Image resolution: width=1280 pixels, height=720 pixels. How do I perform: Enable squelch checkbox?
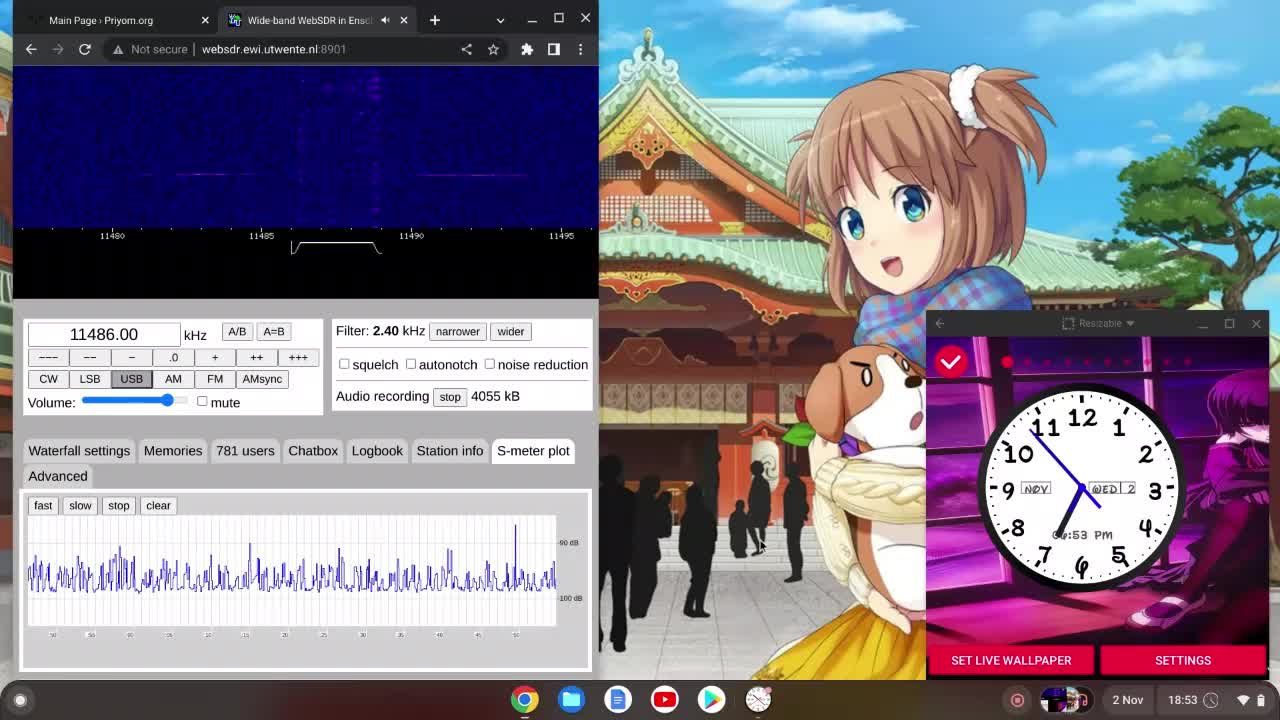pyautogui.click(x=344, y=364)
